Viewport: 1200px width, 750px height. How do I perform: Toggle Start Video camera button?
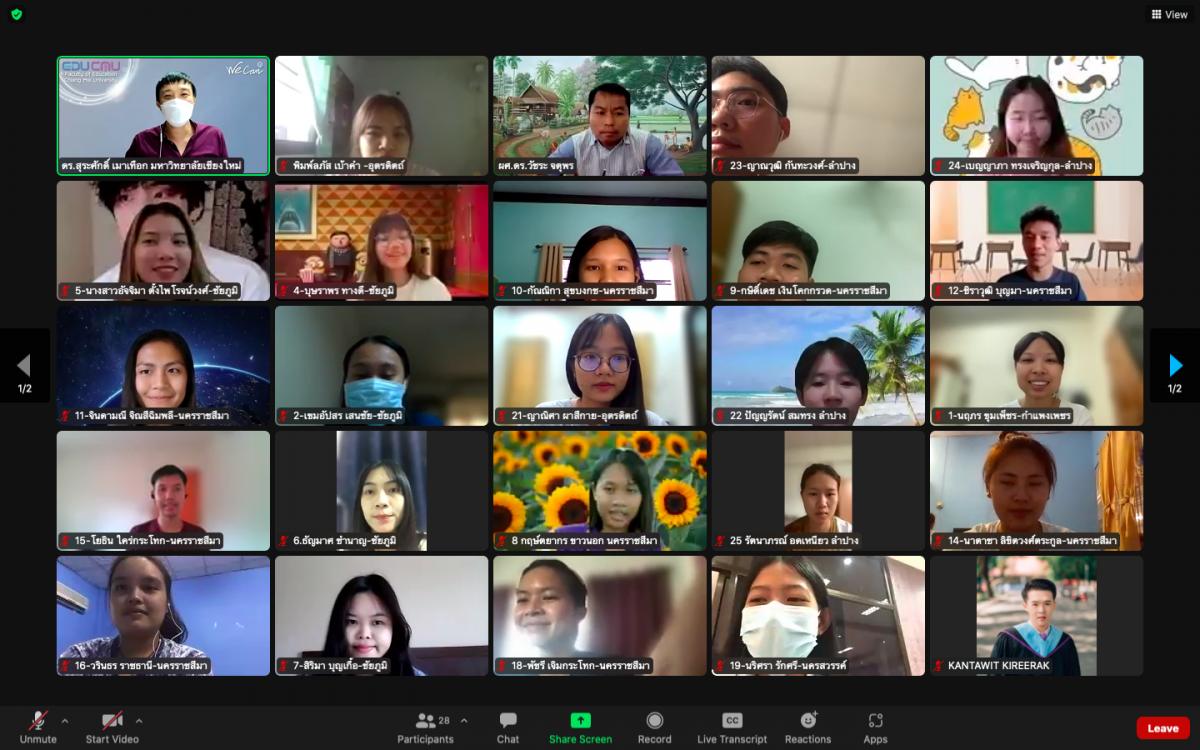pyautogui.click(x=112, y=727)
